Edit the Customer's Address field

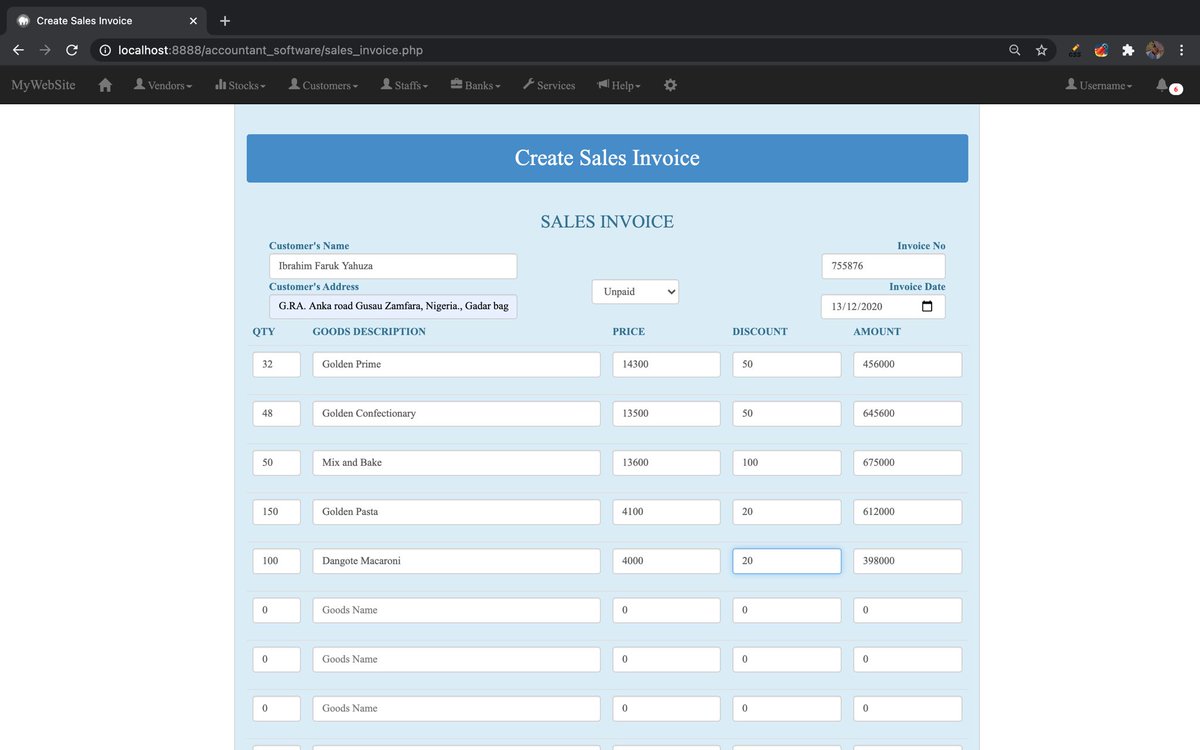[393, 306]
